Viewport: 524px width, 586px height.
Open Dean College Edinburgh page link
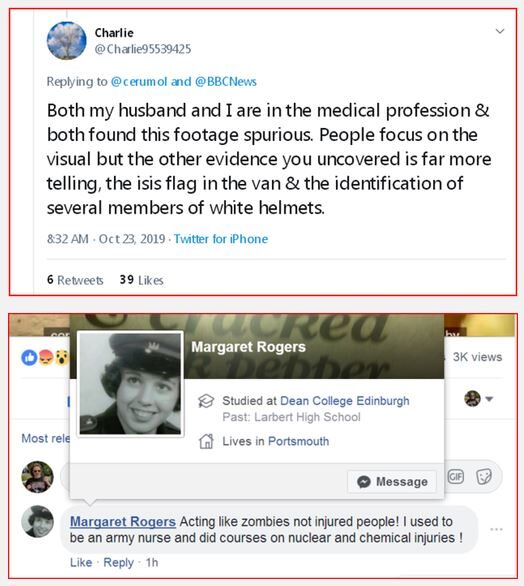(x=345, y=401)
